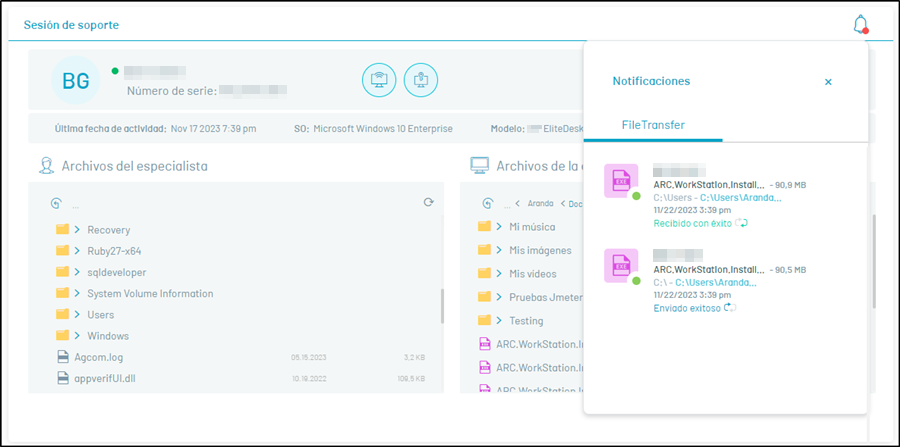
Task: Click the Archivos del especialista heading icon
Action: click(x=46, y=166)
